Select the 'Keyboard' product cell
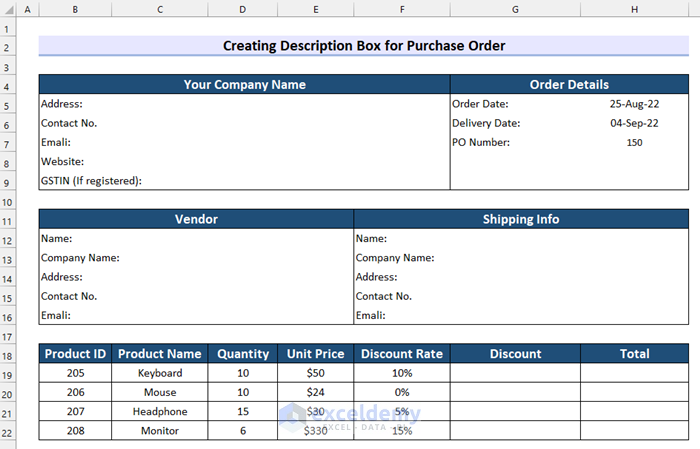Image resolution: width=700 pixels, height=449 pixels. [160, 373]
